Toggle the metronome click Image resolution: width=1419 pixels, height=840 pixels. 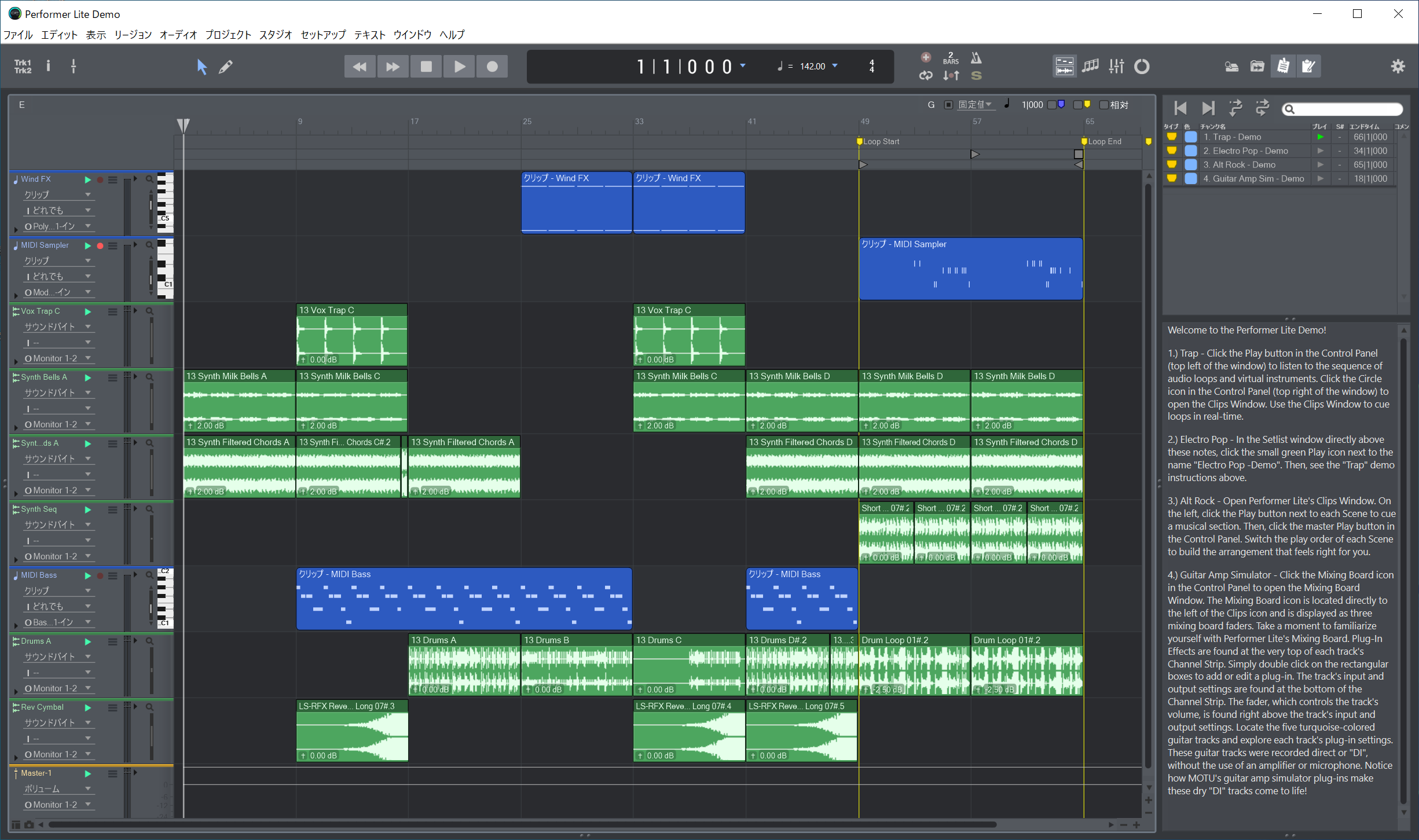976,58
